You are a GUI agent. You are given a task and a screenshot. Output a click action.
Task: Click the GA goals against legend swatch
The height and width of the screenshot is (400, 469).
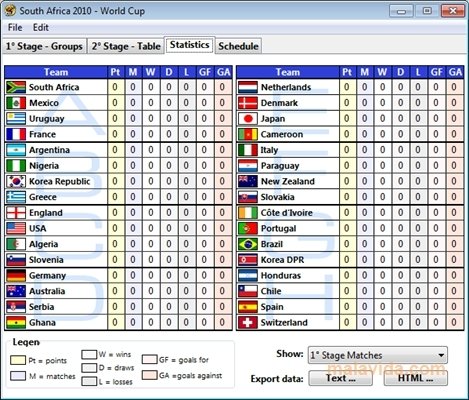[149, 375]
